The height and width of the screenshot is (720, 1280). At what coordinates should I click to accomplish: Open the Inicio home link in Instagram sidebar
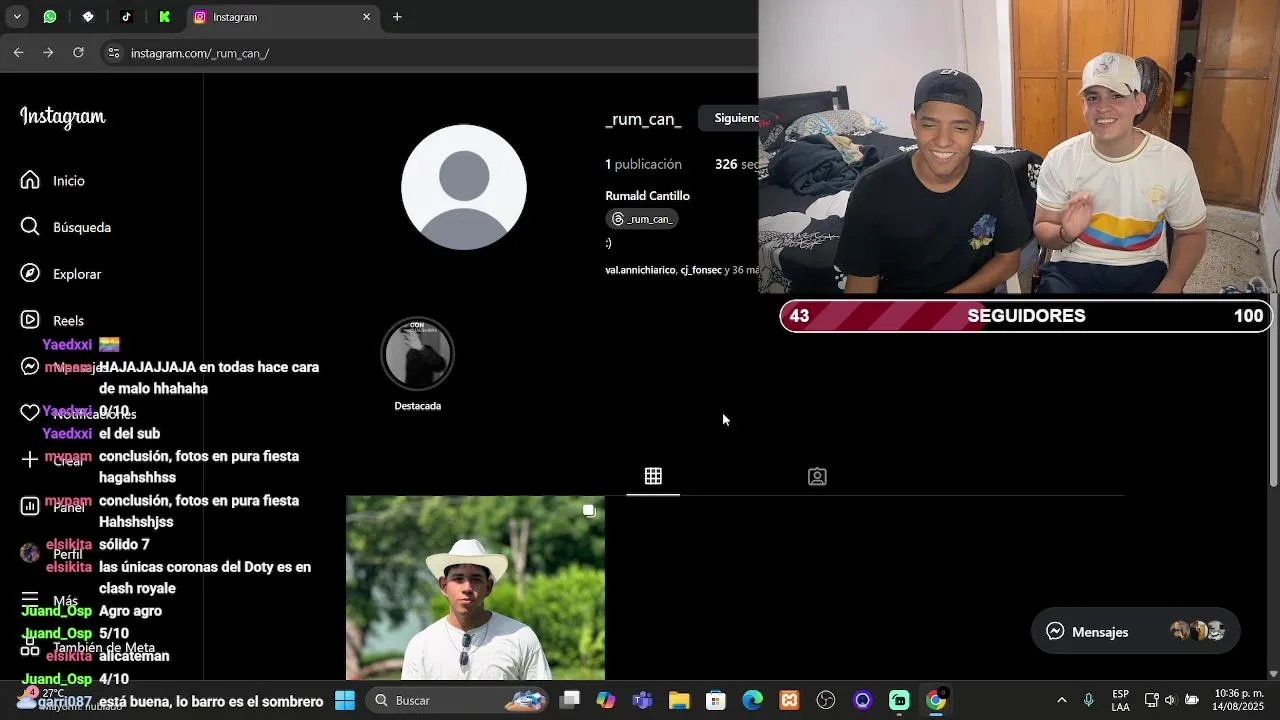click(54, 181)
